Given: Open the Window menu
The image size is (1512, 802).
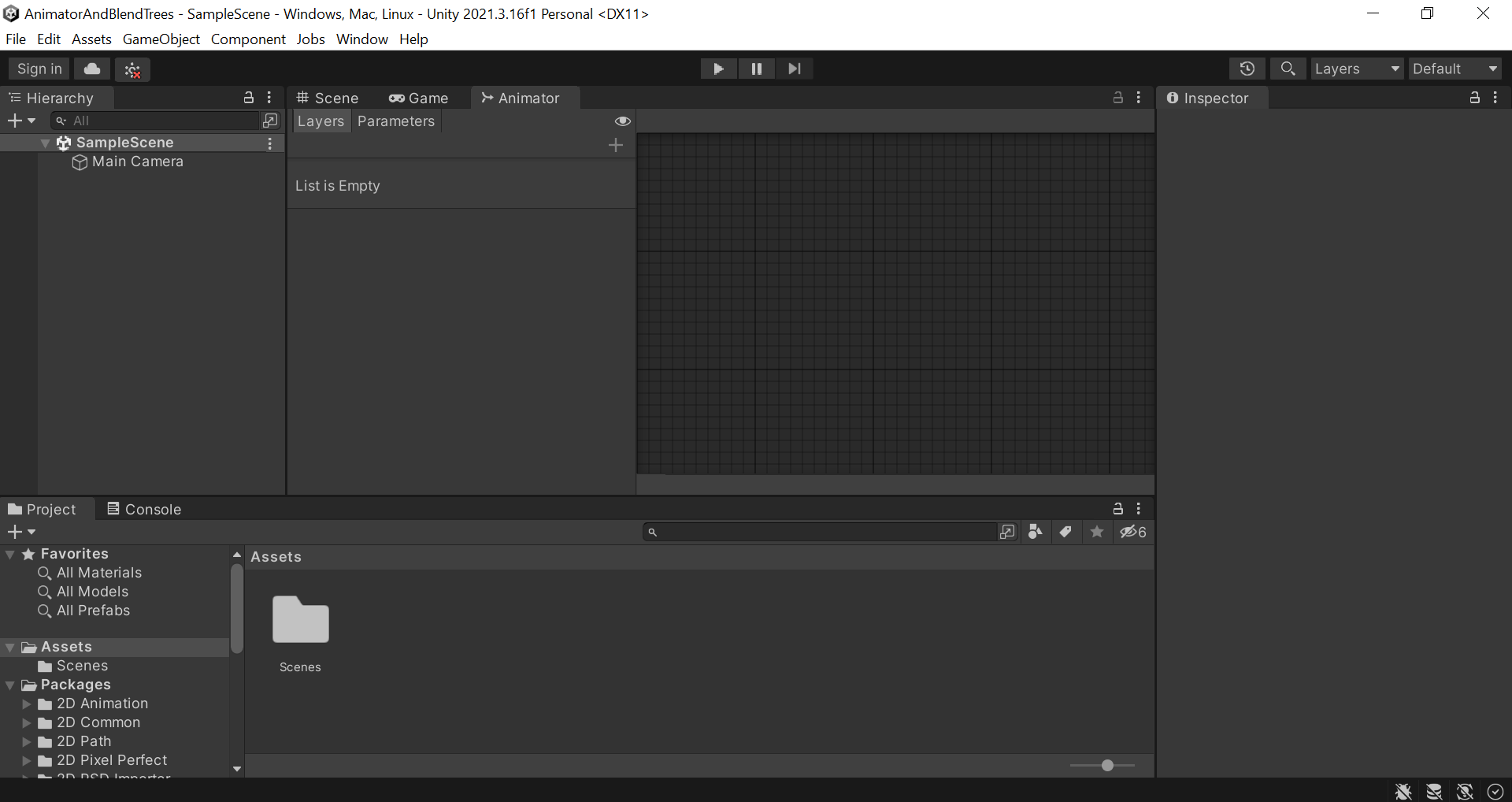Looking at the screenshot, I should 362,39.
